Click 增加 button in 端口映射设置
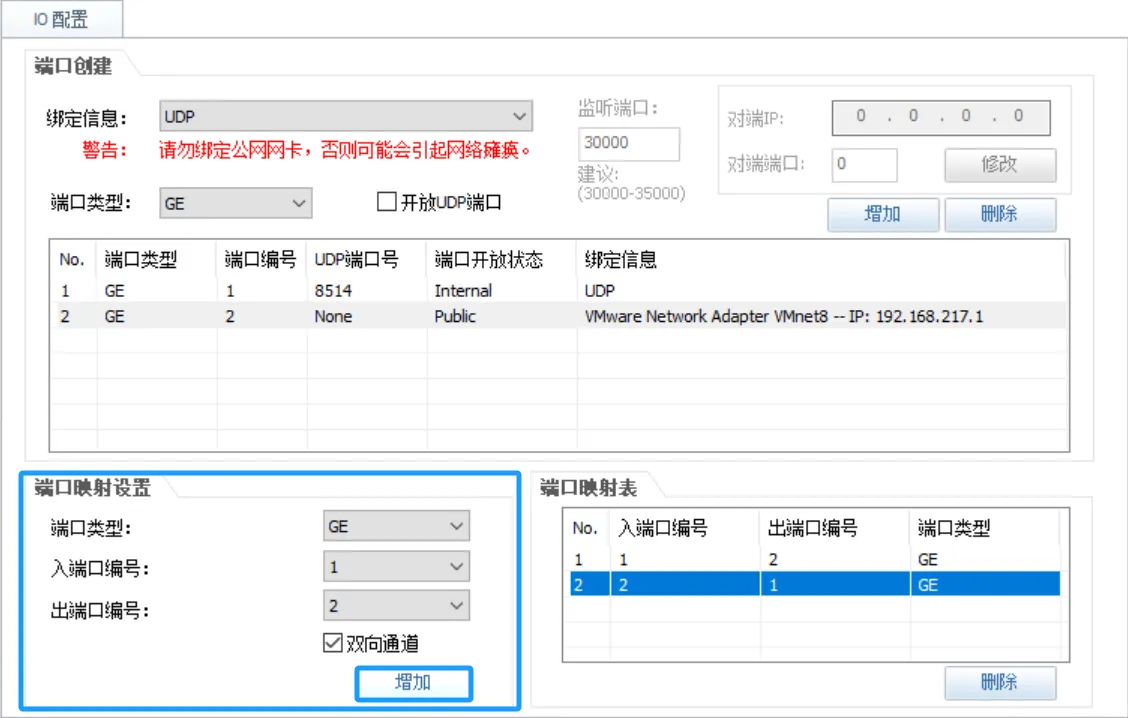 413,683
